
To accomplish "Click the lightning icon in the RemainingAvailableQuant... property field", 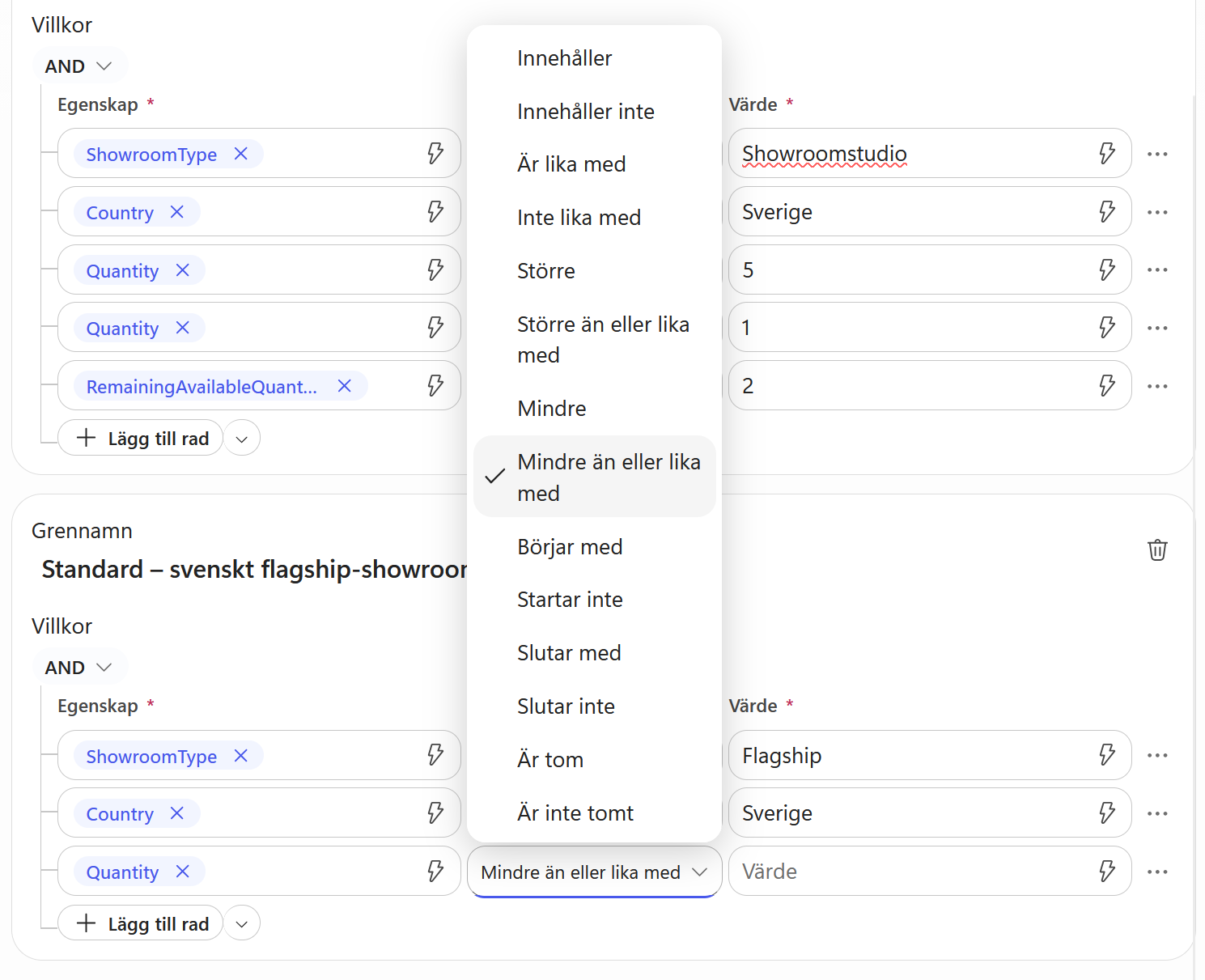I will [435, 385].
